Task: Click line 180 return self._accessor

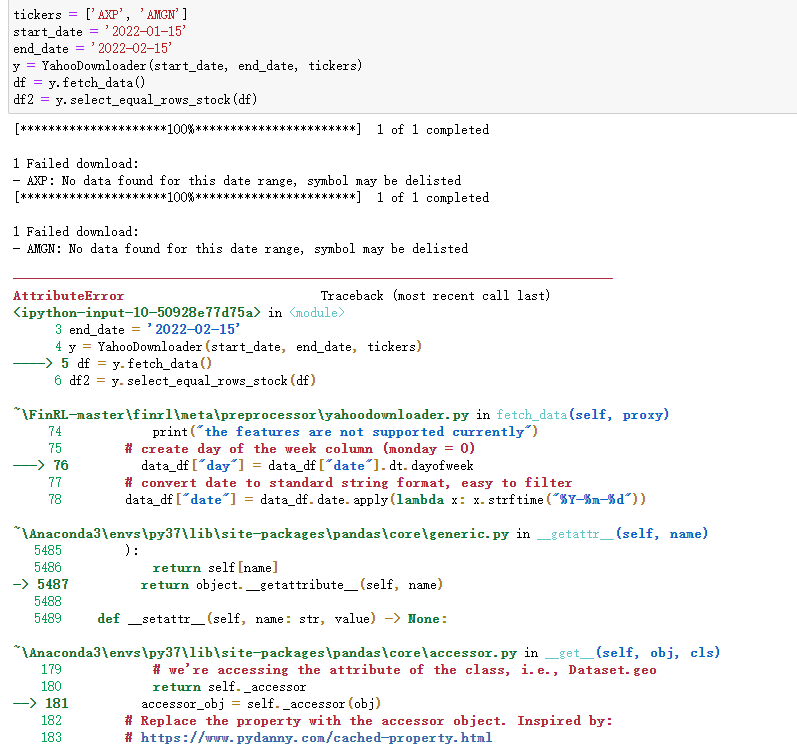Action: pyautogui.click(x=229, y=687)
